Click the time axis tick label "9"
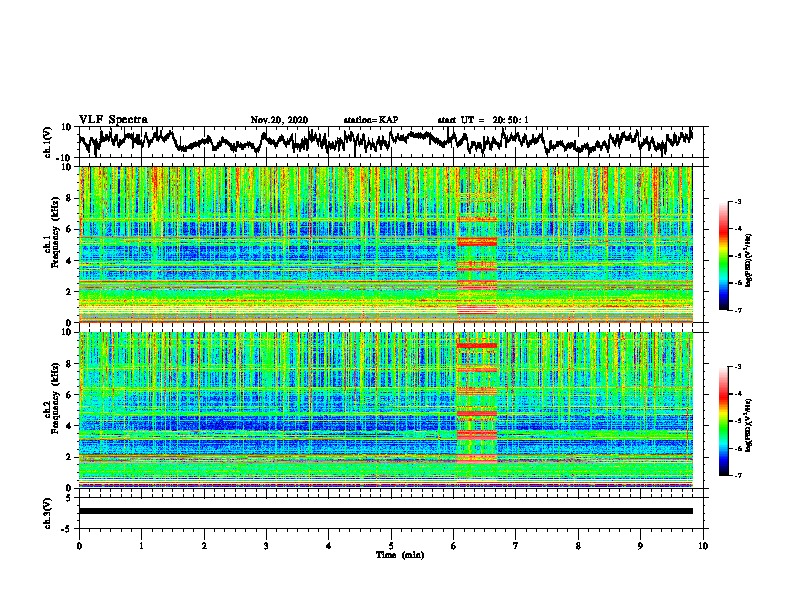The height and width of the screenshot is (612, 792). point(640,546)
